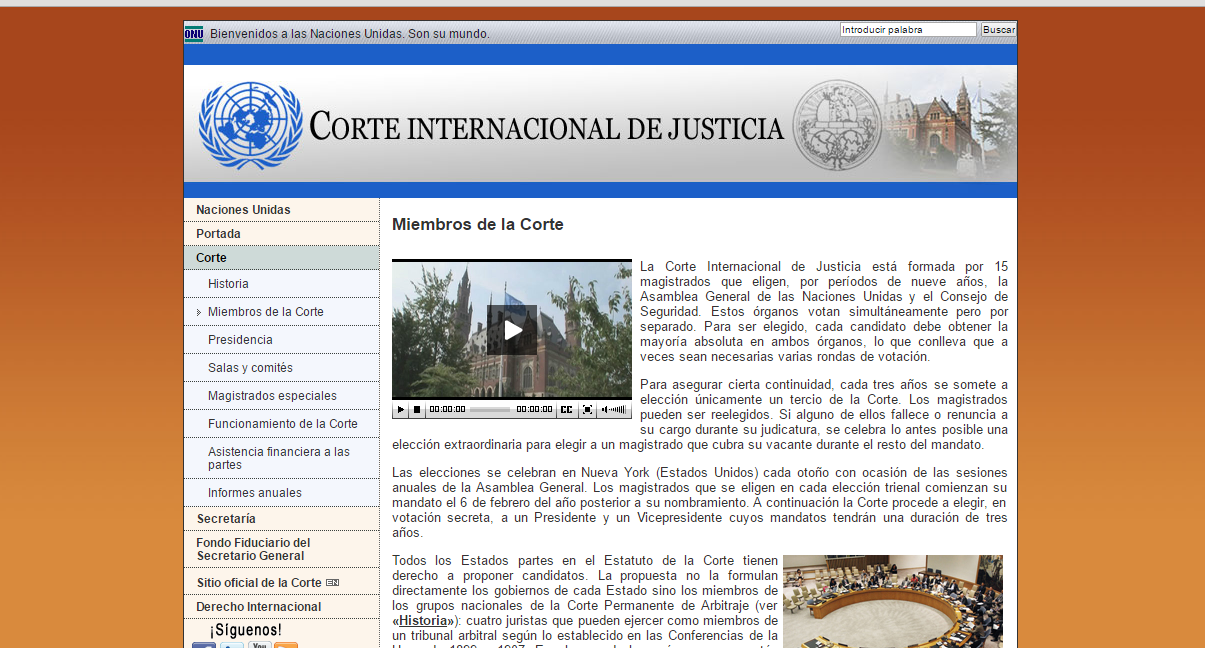Click 'Bienvenidos a las Naciones Unidas' welcome text
1205x648 pixels.
350,34
